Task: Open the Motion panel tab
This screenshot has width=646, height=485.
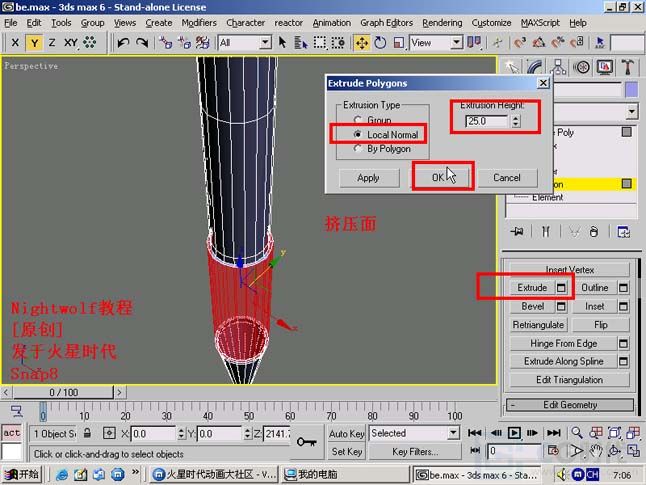Action: click(x=581, y=67)
